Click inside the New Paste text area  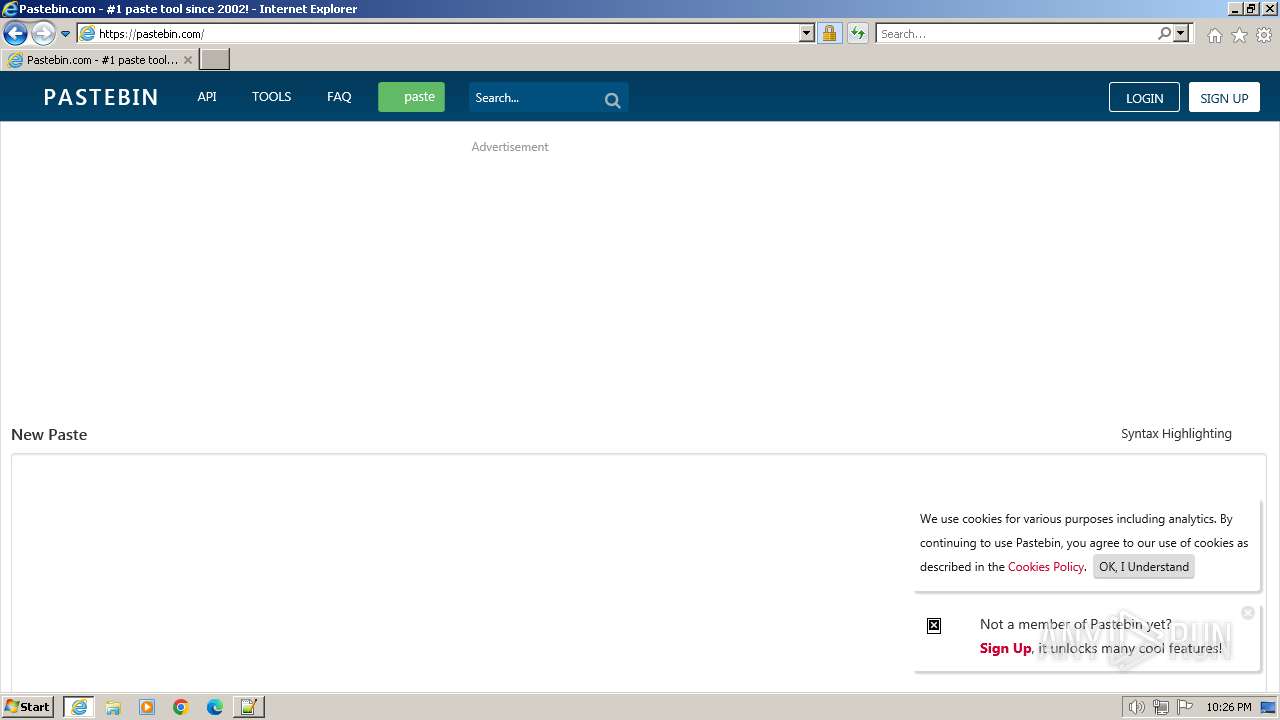pyautogui.click(x=638, y=572)
